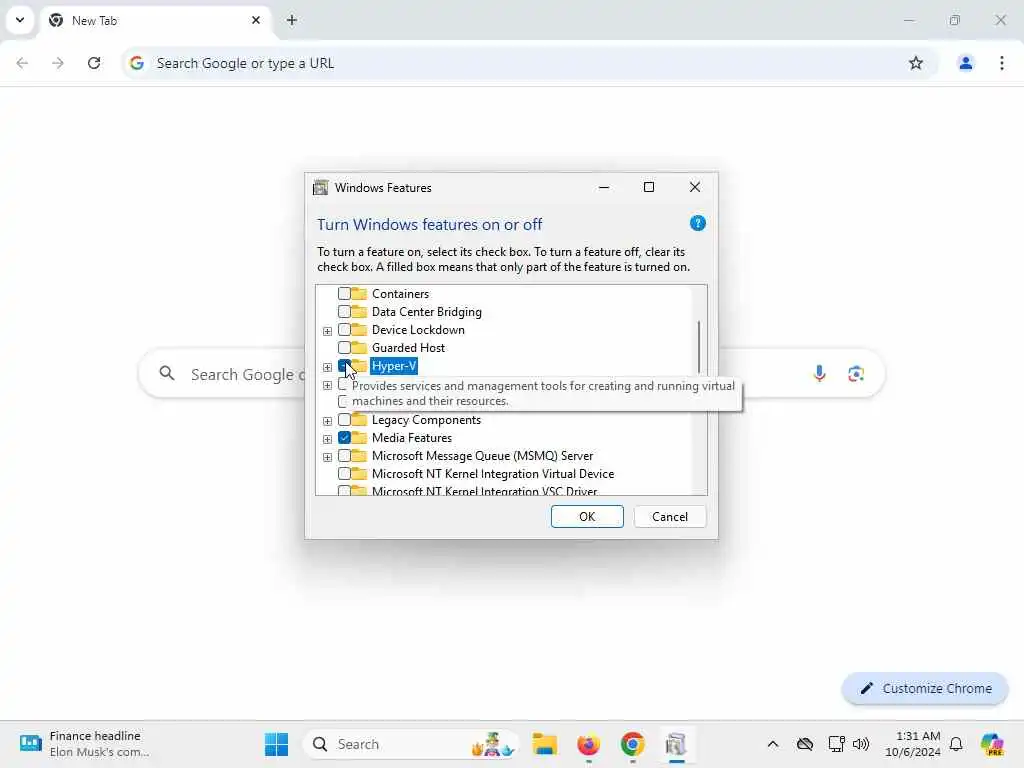
Task: Expand the Media Features node
Action: pyautogui.click(x=327, y=439)
